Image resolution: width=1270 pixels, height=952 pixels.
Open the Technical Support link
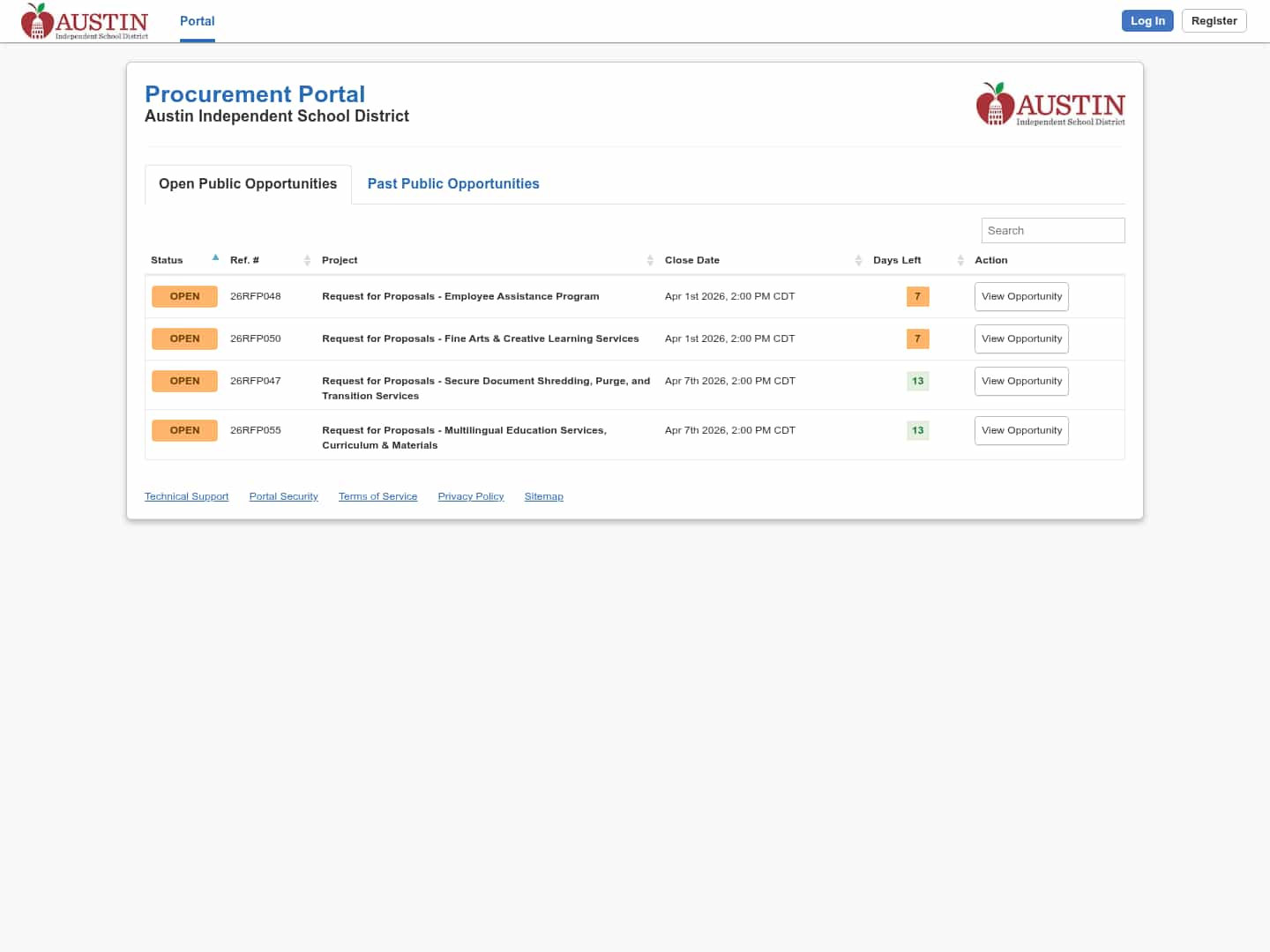[186, 496]
